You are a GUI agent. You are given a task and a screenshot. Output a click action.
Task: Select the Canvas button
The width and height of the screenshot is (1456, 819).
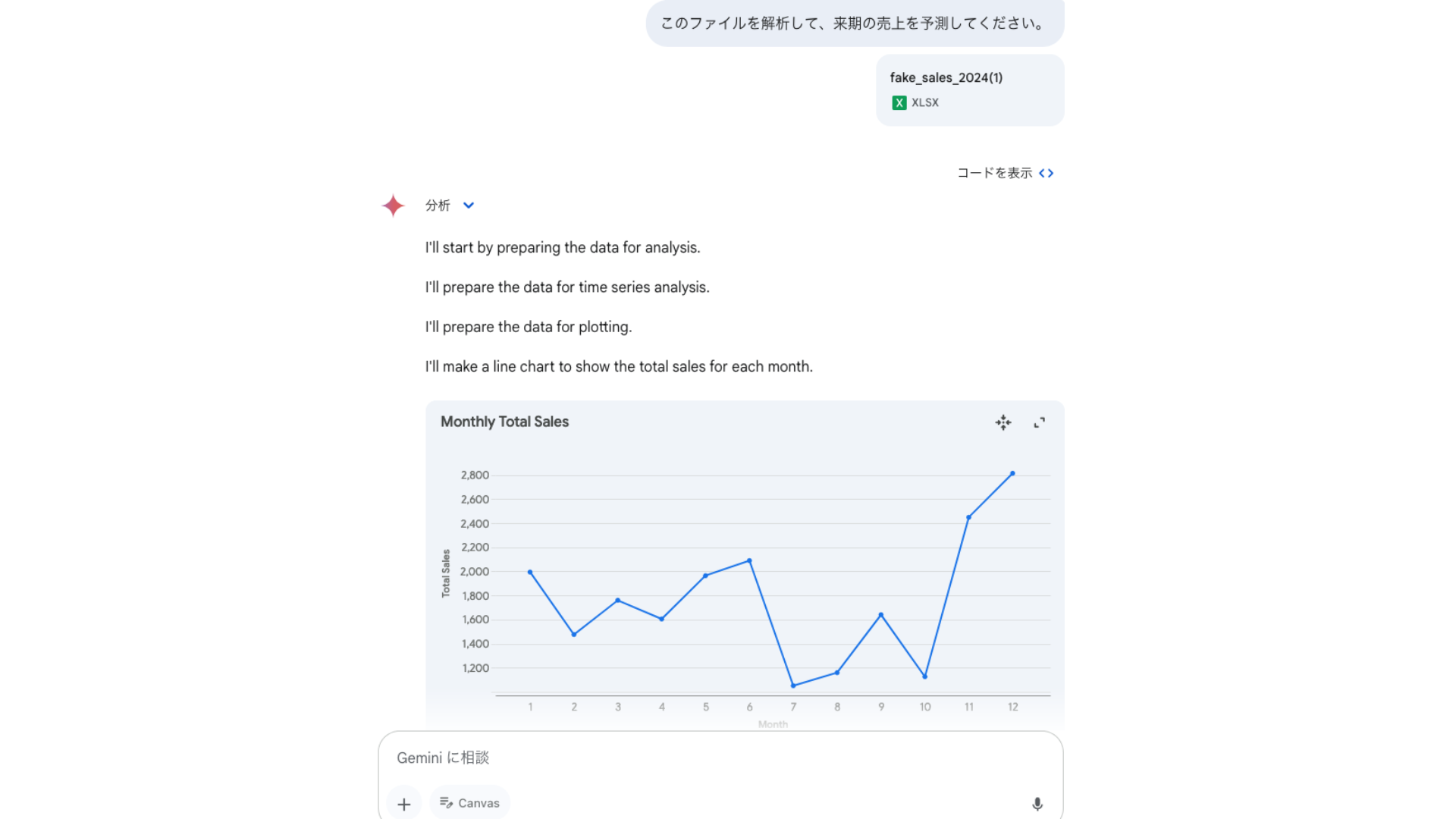[x=469, y=802]
